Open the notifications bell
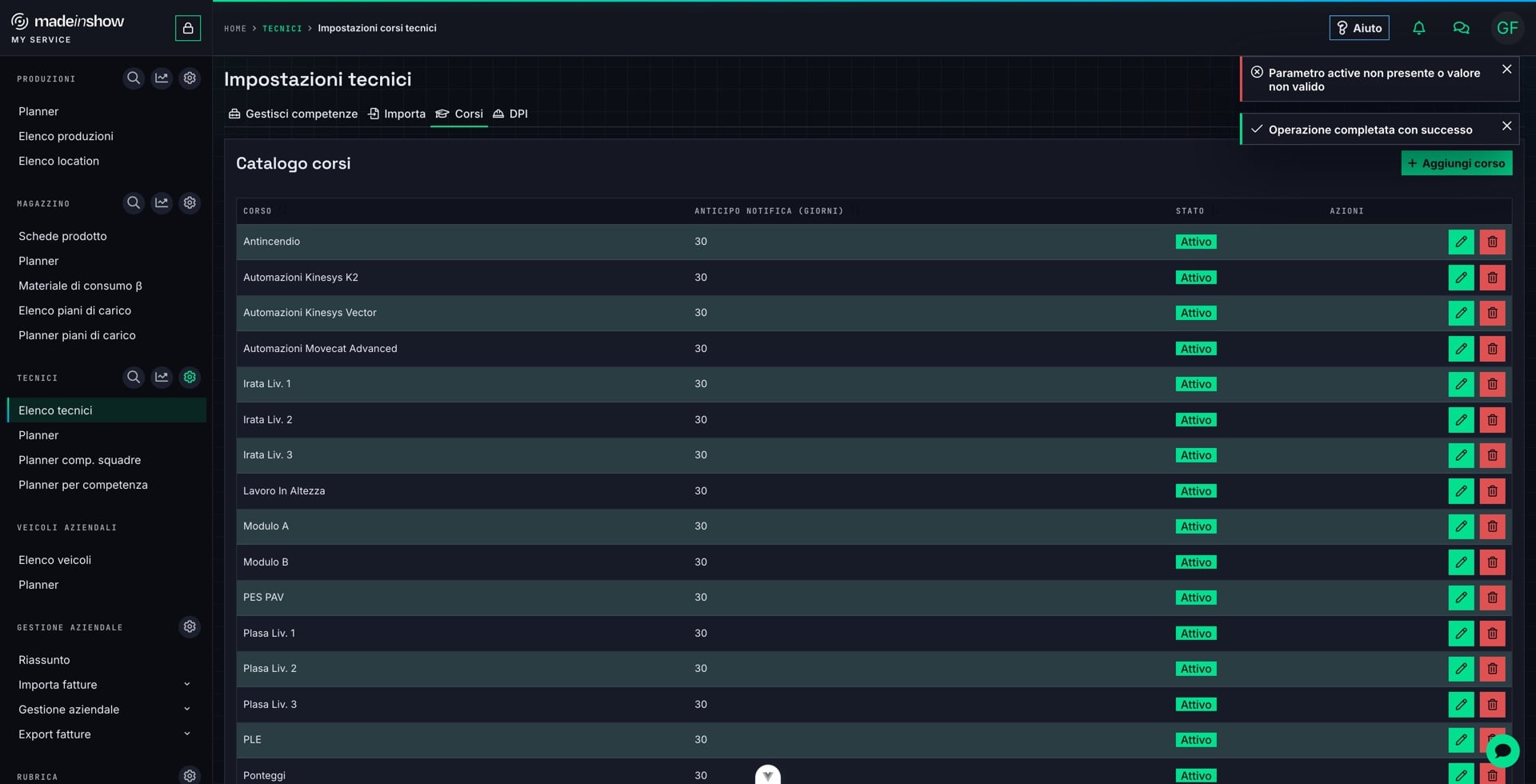Image resolution: width=1536 pixels, height=784 pixels. coord(1418,28)
